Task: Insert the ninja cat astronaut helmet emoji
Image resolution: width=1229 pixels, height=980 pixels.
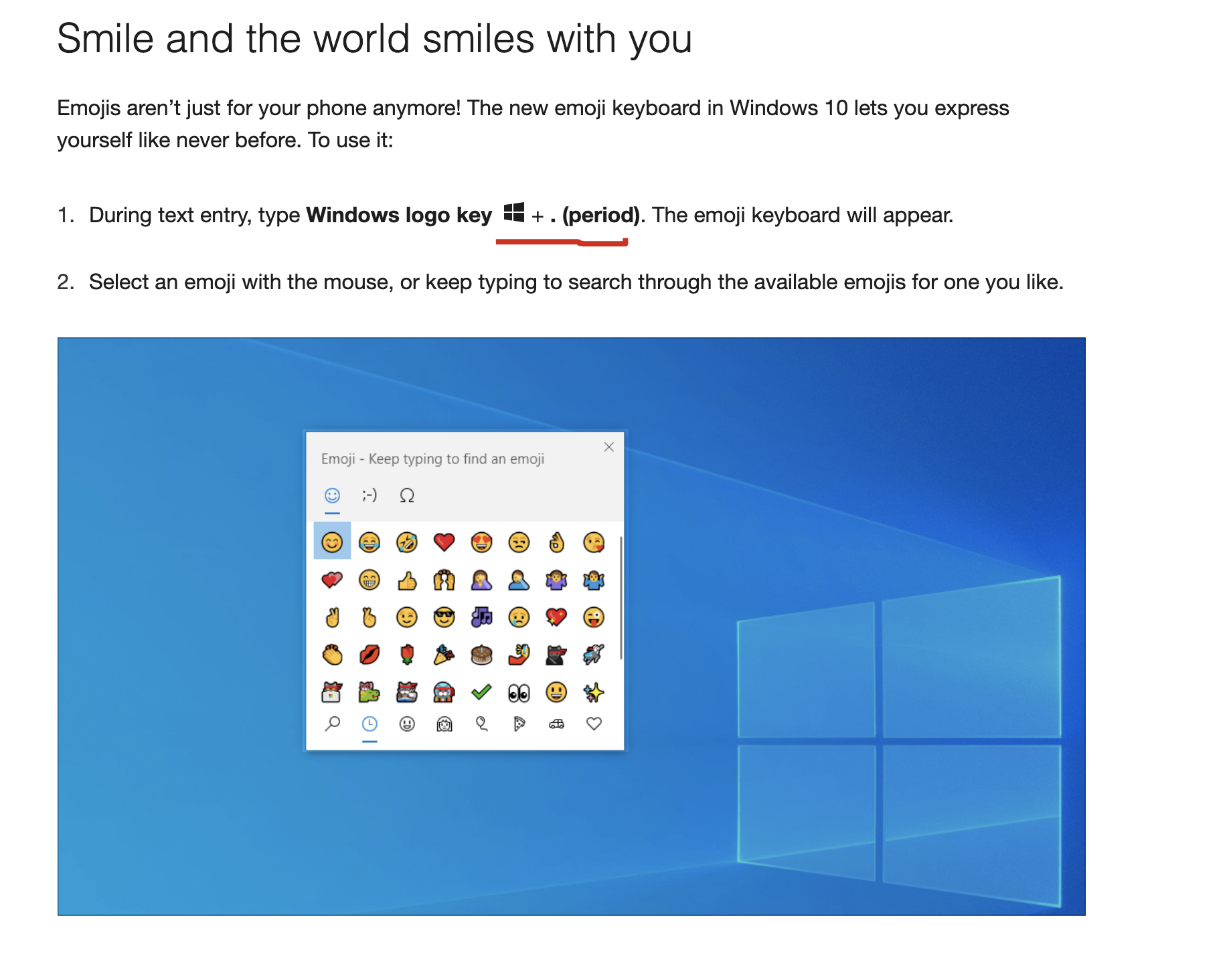Action: click(x=444, y=691)
